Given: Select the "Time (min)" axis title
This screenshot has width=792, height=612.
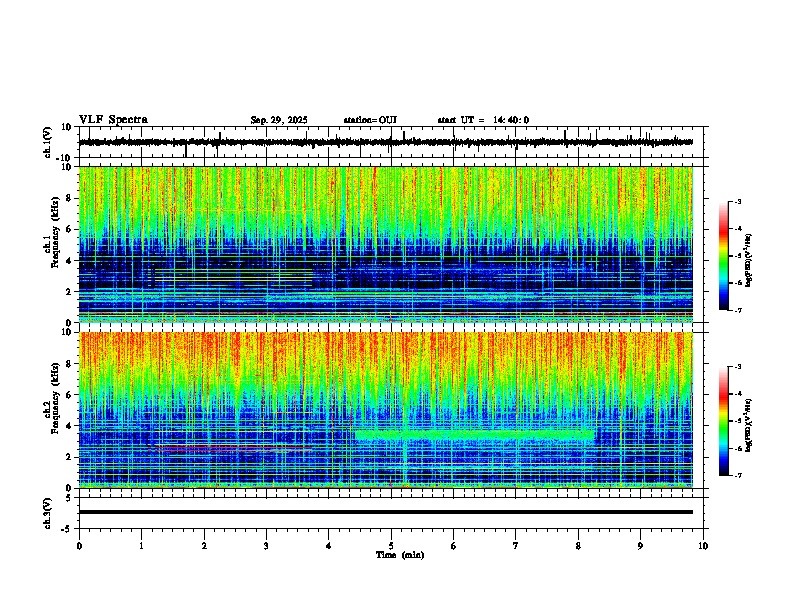Looking at the screenshot, I should point(400,555).
